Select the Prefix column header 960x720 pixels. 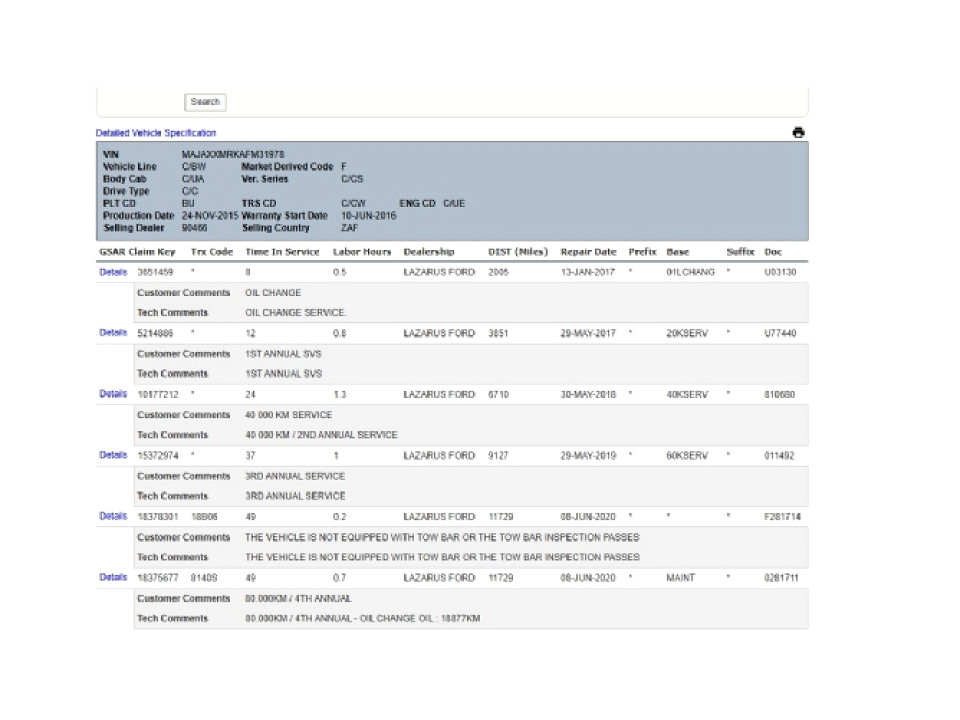click(x=642, y=252)
